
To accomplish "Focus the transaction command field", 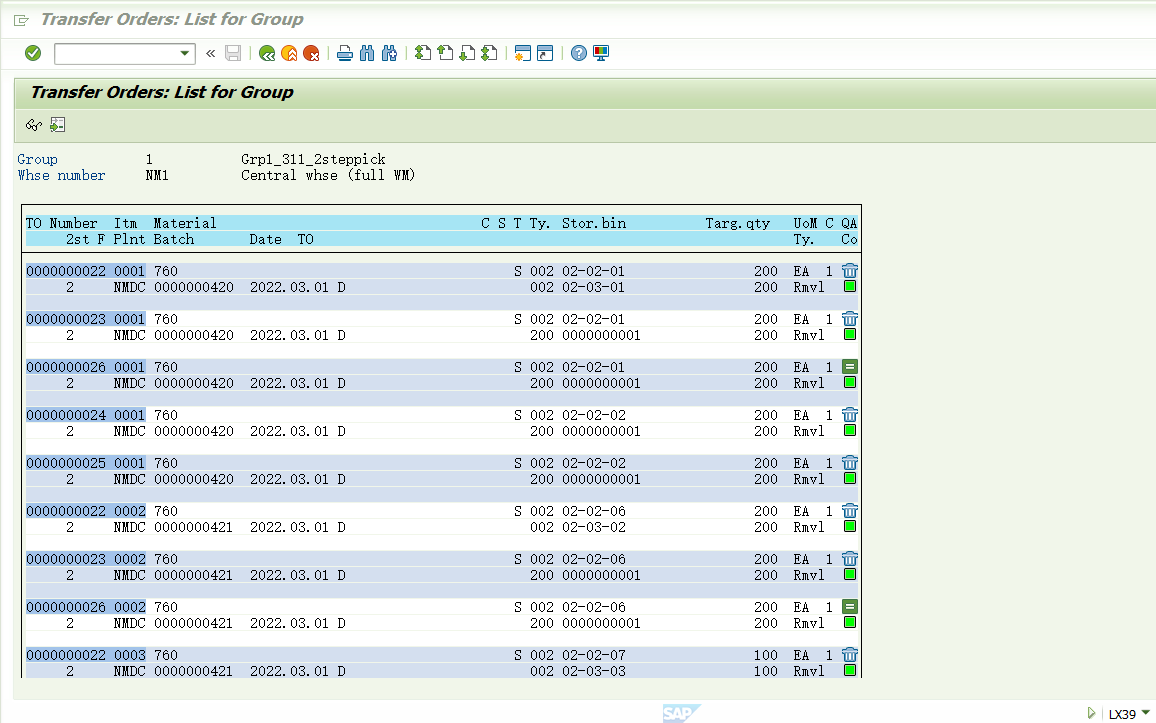I will [x=116, y=53].
